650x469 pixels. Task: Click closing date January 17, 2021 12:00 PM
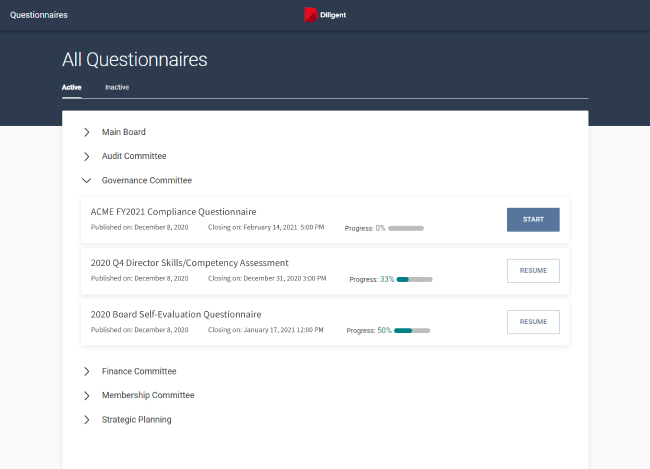point(266,330)
